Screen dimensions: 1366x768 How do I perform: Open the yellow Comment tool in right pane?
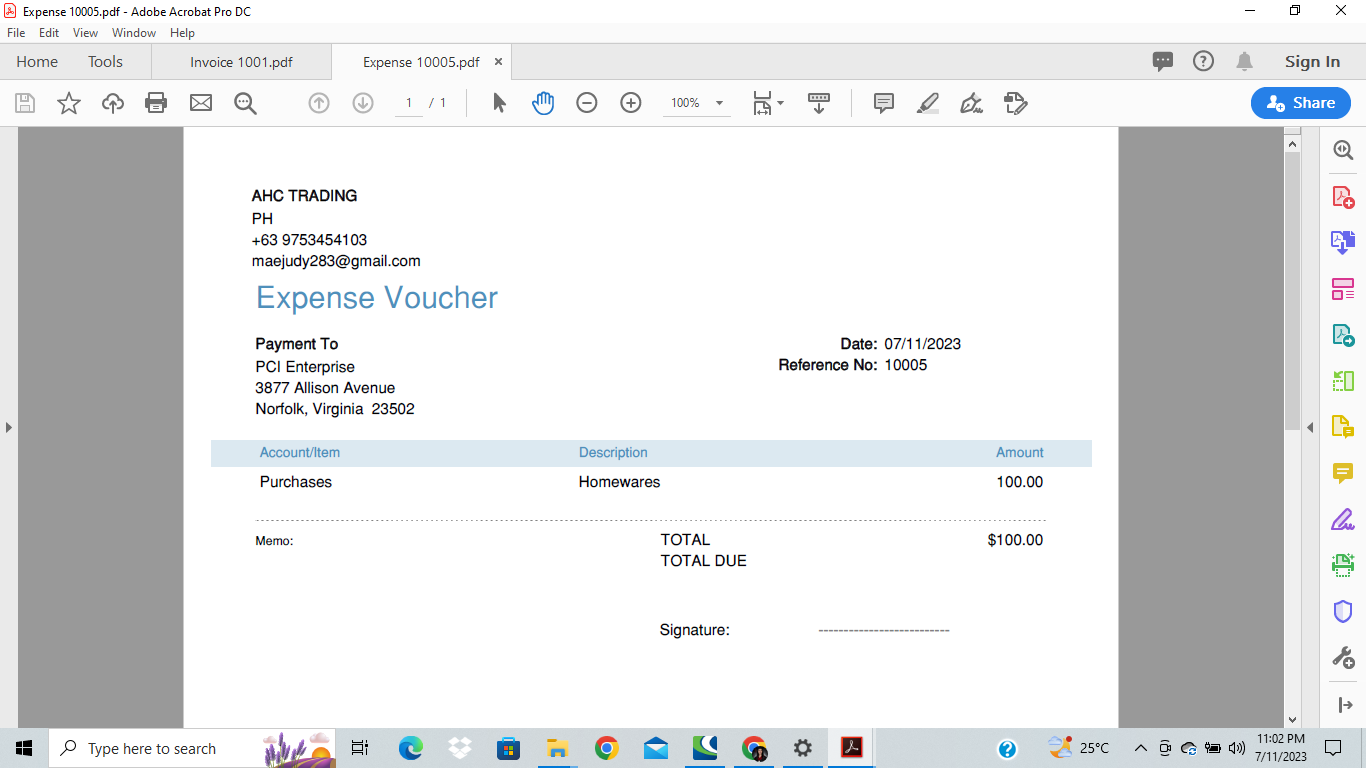(1343, 473)
